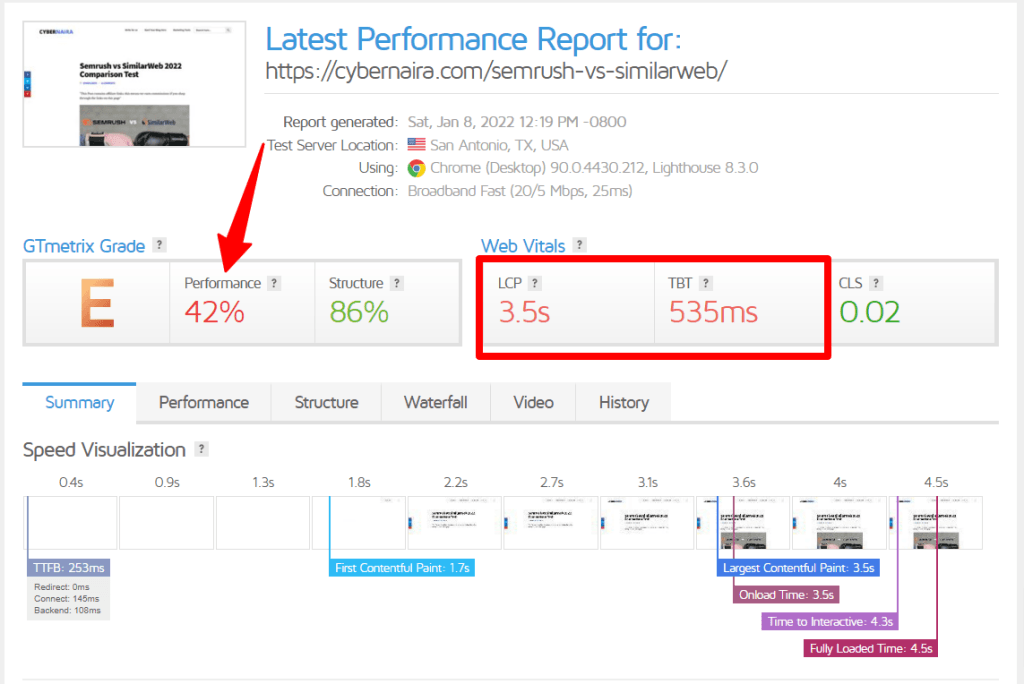Click the help icon beside Speed Visualization

[x=202, y=449]
